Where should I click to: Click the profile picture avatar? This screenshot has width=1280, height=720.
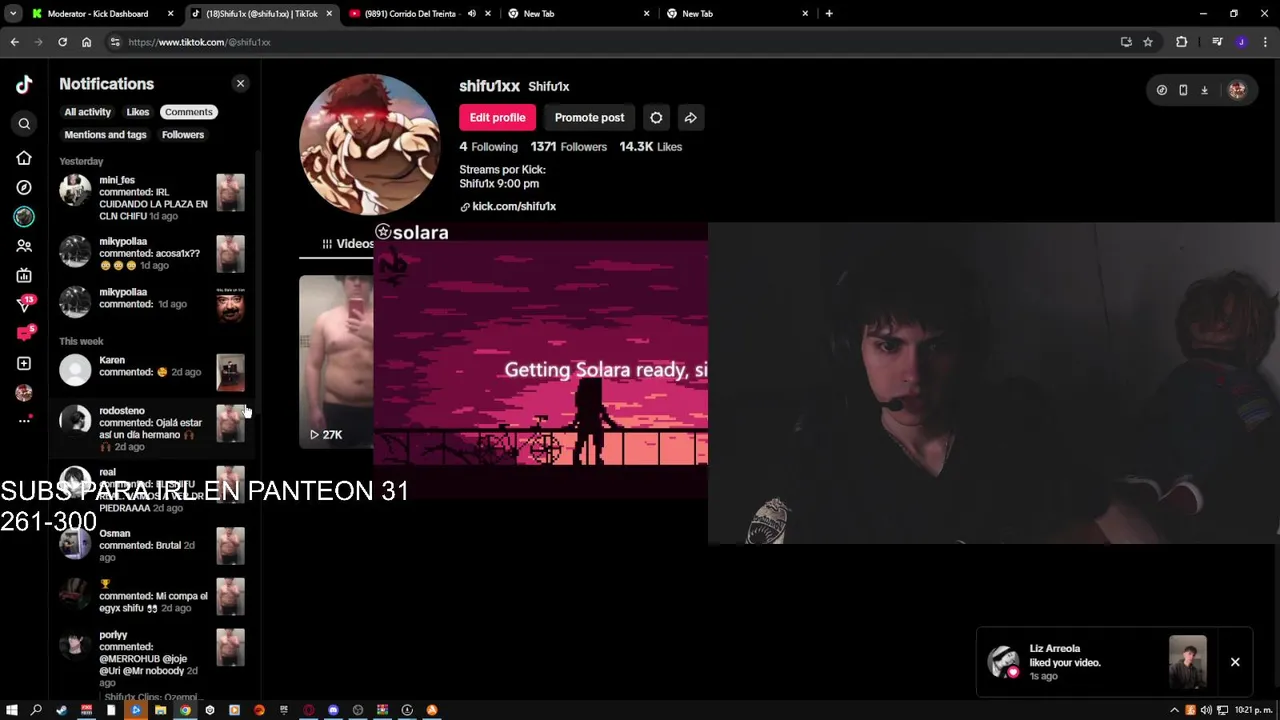370,144
